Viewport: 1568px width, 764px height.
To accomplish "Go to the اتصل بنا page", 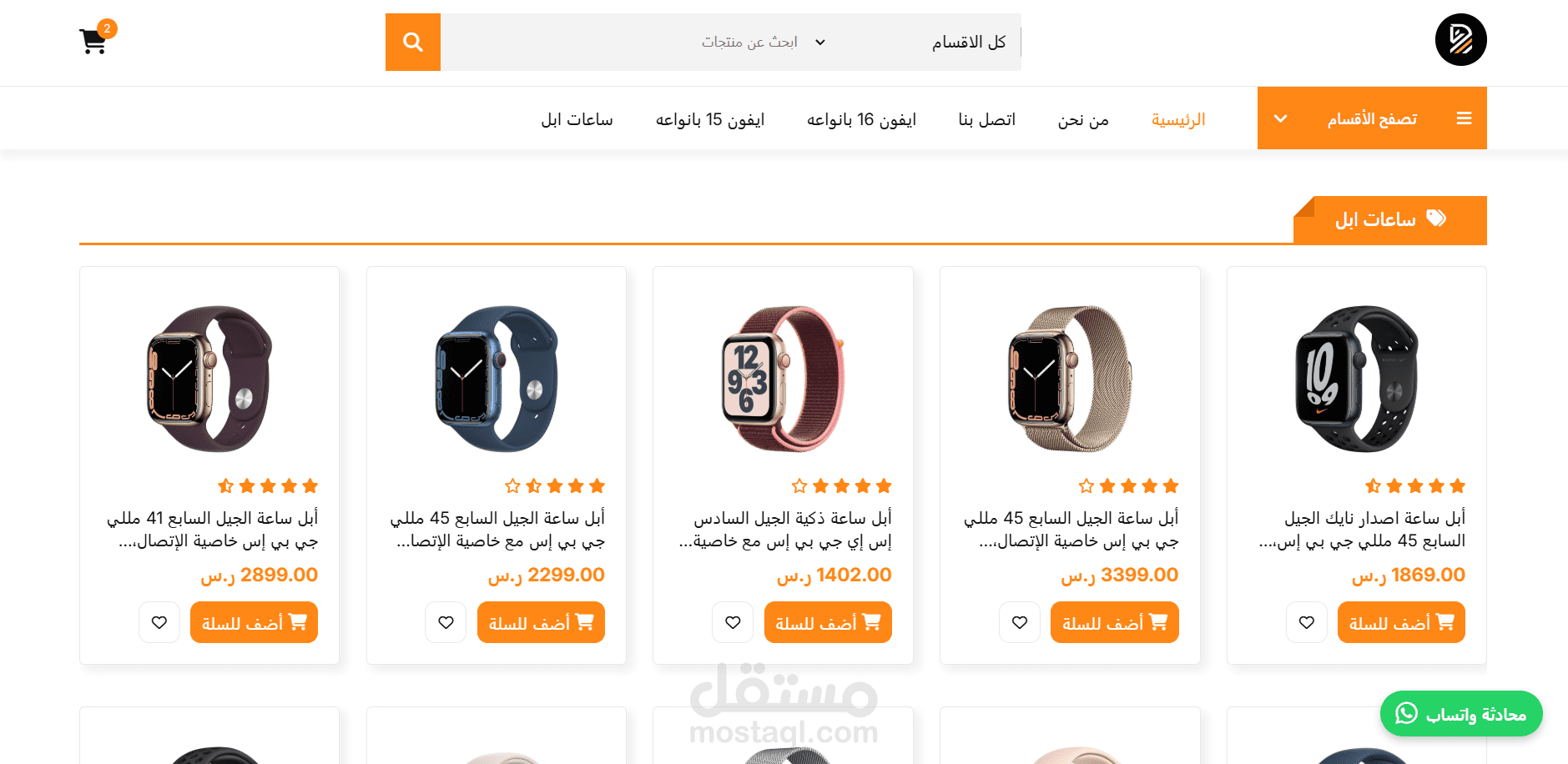I will point(987,119).
